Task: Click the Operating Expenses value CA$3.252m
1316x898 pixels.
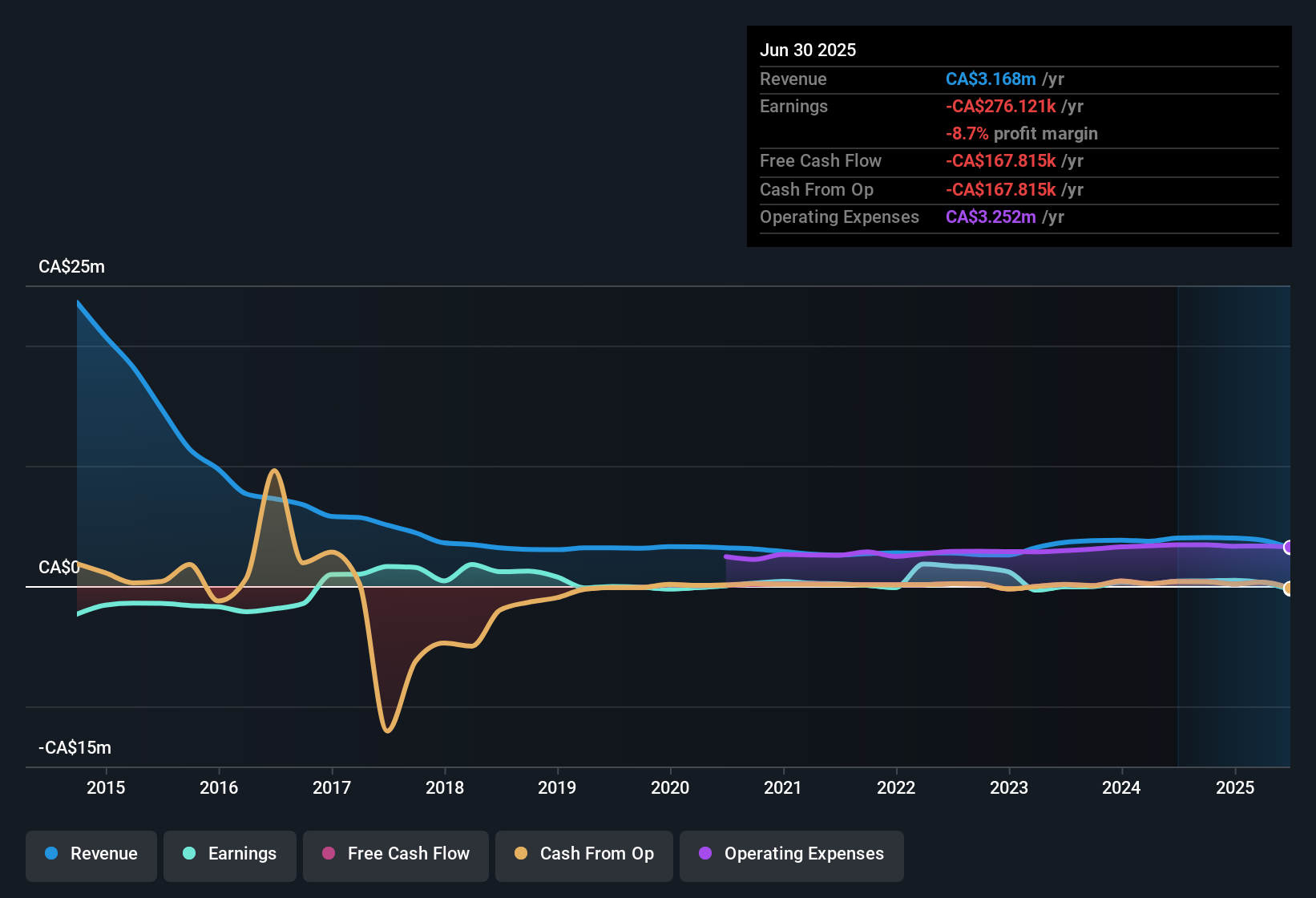Action: 991,217
